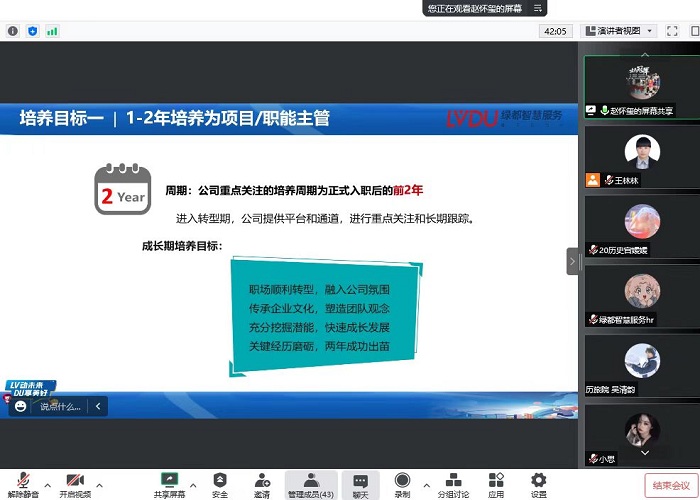The width and height of the screenshot is (700, 500).
Task: Open the 设置 settings gear
Action: point(538,481)
